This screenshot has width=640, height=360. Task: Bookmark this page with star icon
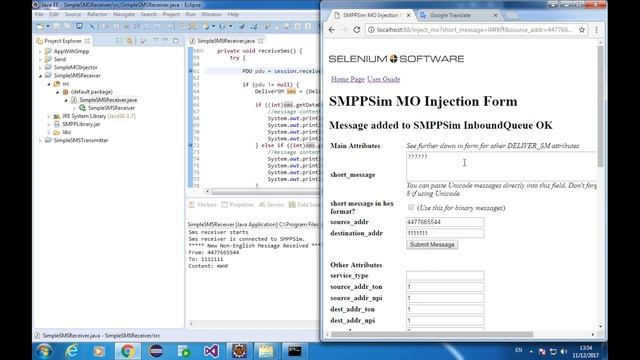click(582, 30)
